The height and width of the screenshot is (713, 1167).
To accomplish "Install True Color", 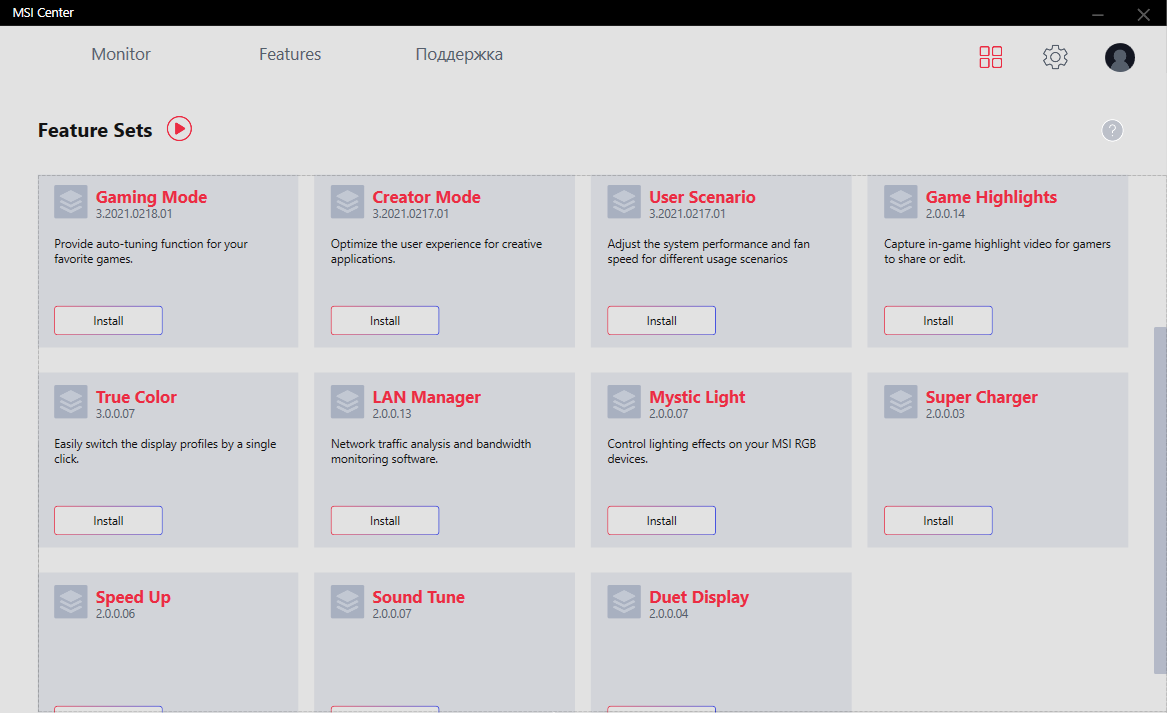I will (x=108, y=521).
